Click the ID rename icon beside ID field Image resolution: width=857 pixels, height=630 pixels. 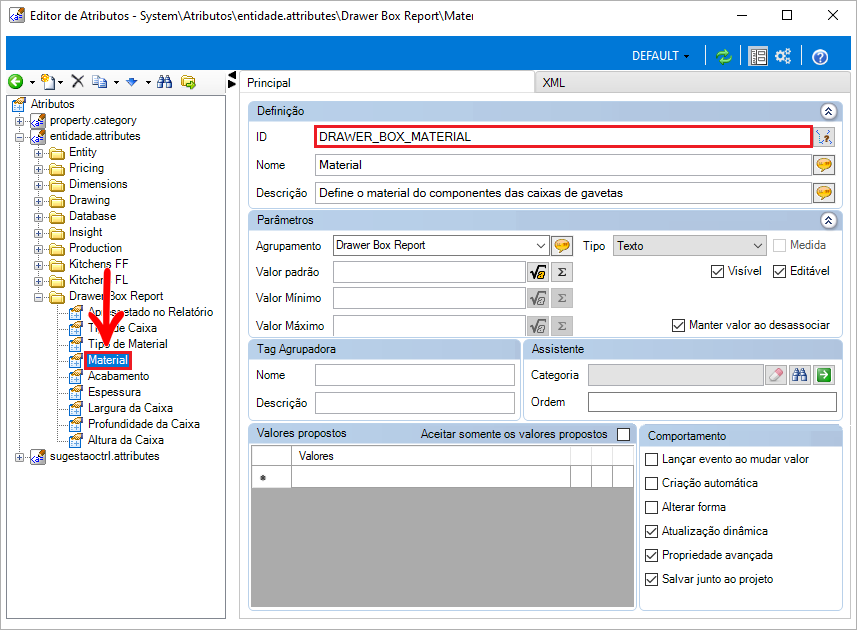(824, 137)
